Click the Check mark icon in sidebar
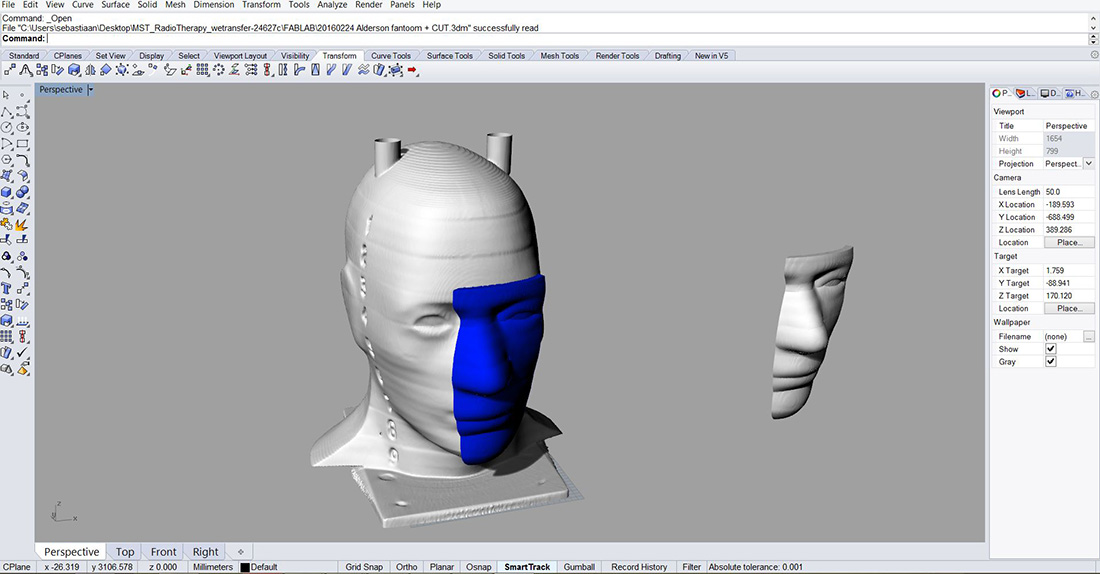Viewport: 1100px width, 574px height. (x=22, y=352)
